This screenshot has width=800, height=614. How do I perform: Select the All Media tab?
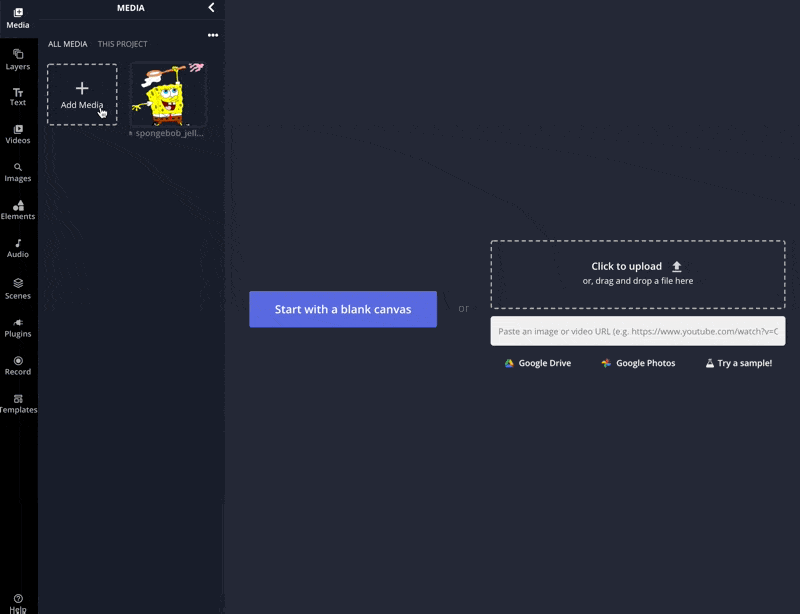(68, 44)
